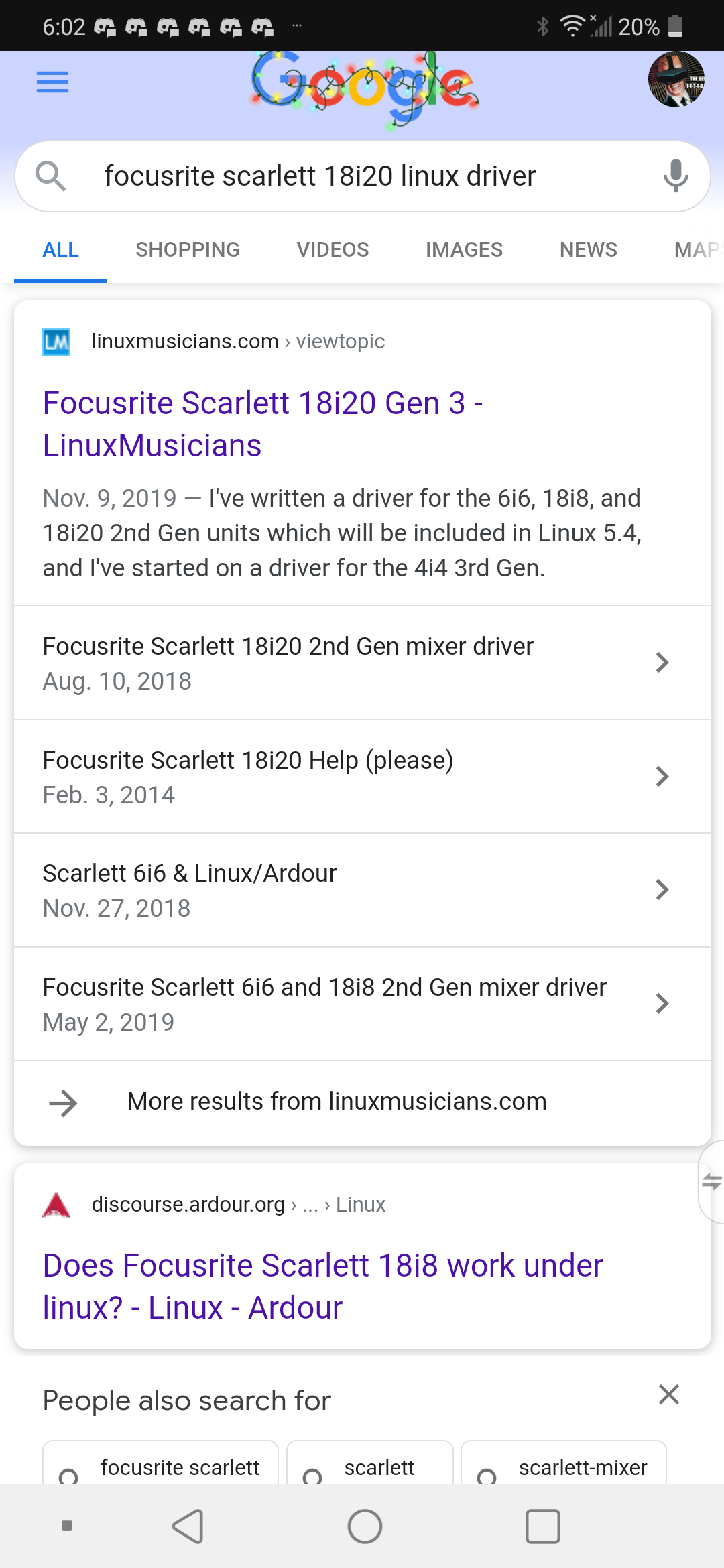
Task: Switch to the Videos tab
Action: (333, 249)
